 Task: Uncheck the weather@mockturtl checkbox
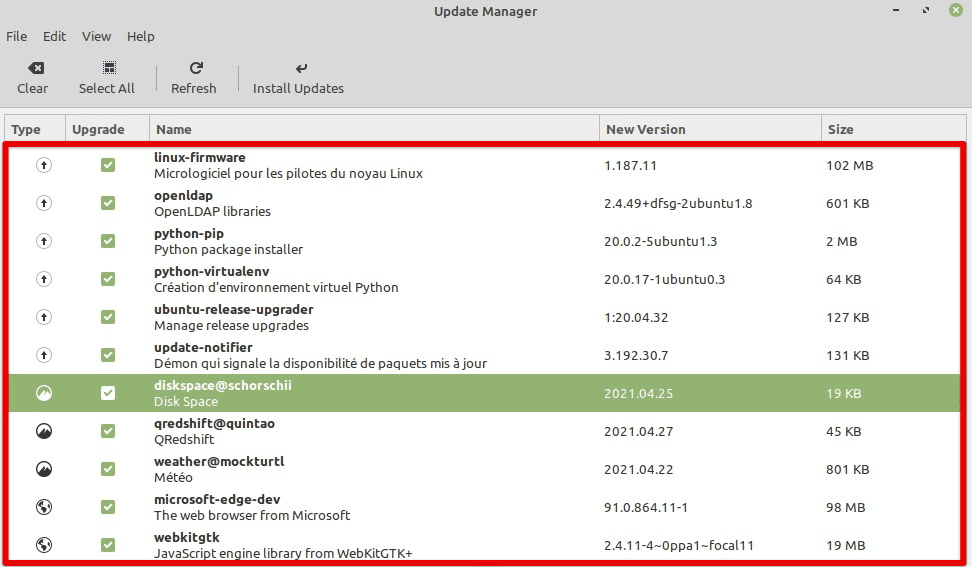(108, 469)
